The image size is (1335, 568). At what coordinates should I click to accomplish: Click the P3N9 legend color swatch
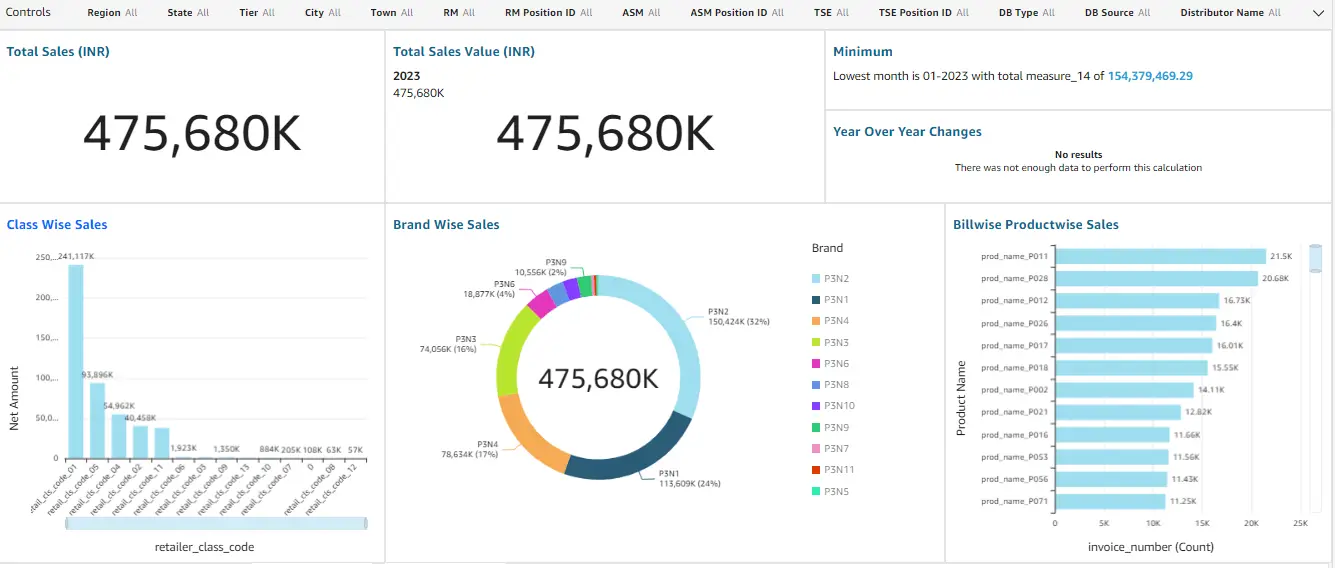(x=817, y=428)
